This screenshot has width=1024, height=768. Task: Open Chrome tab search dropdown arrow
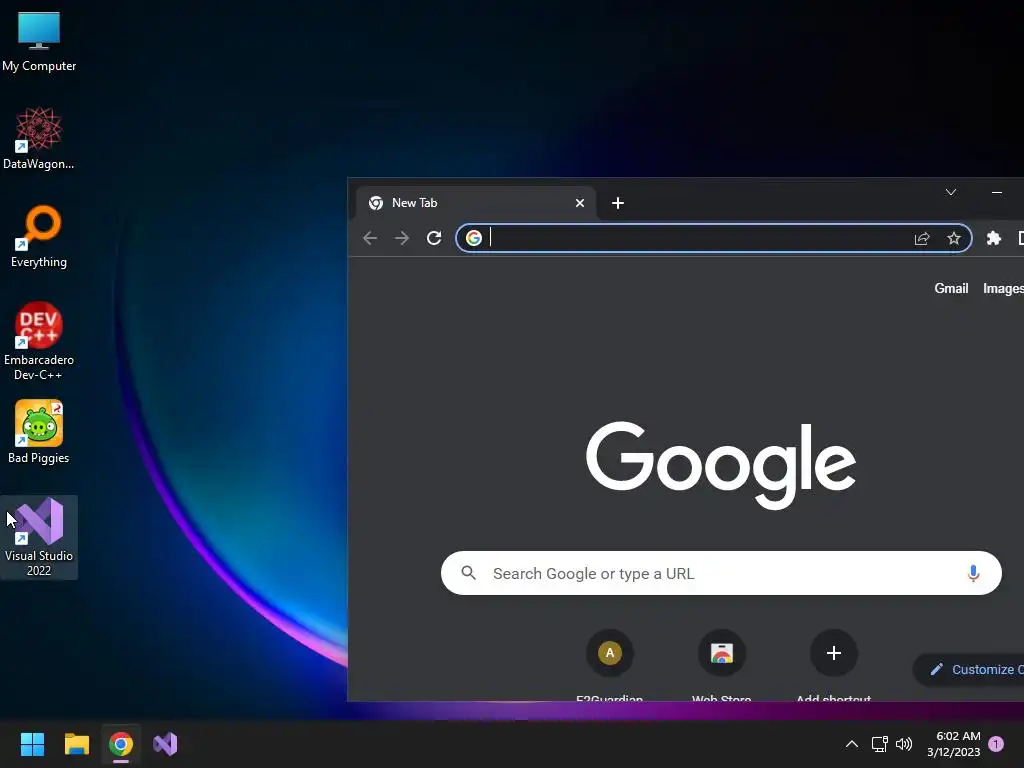click(951, 192)
